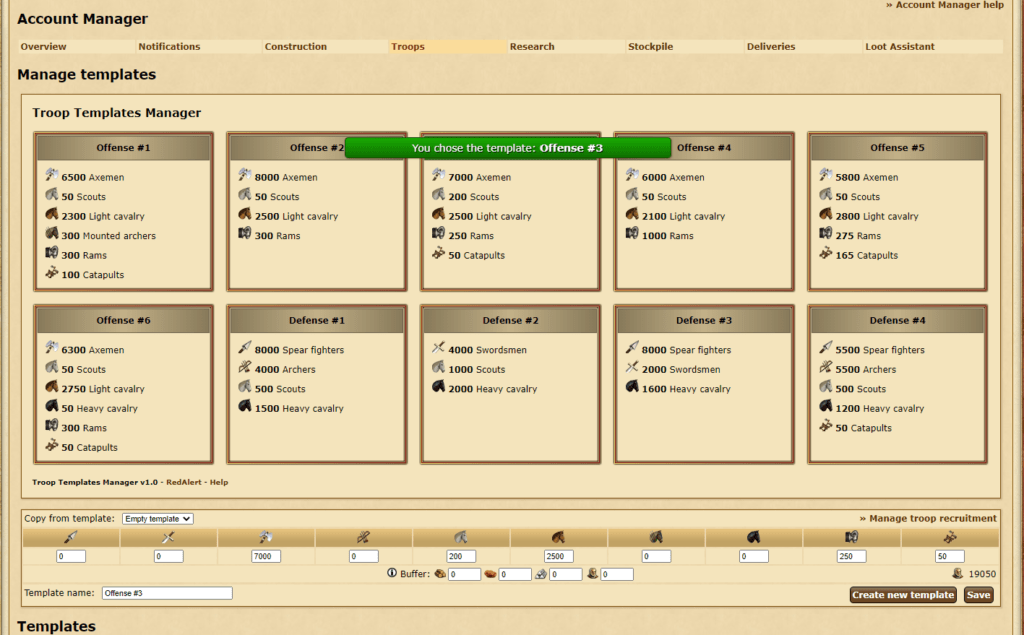
Task: Click the scouts quantity field showing 200
Action: click(x=461, y=557)
